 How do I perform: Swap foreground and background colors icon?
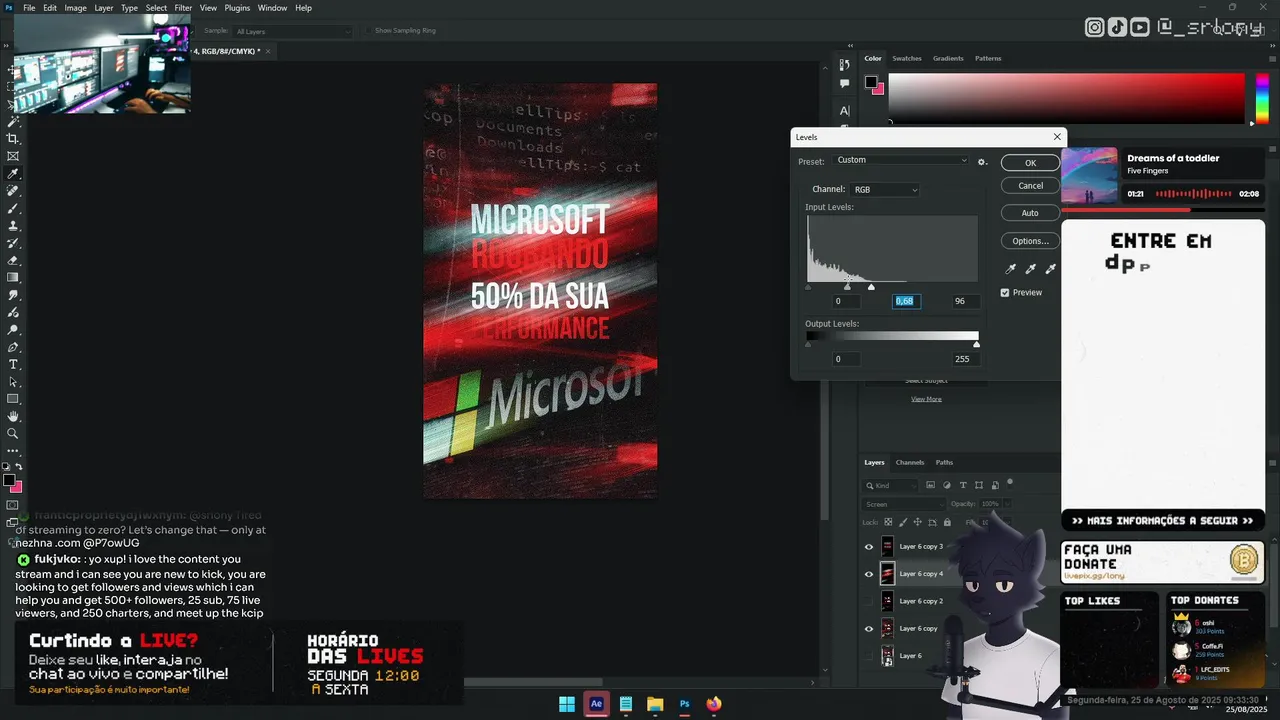(x=19, y=467)
